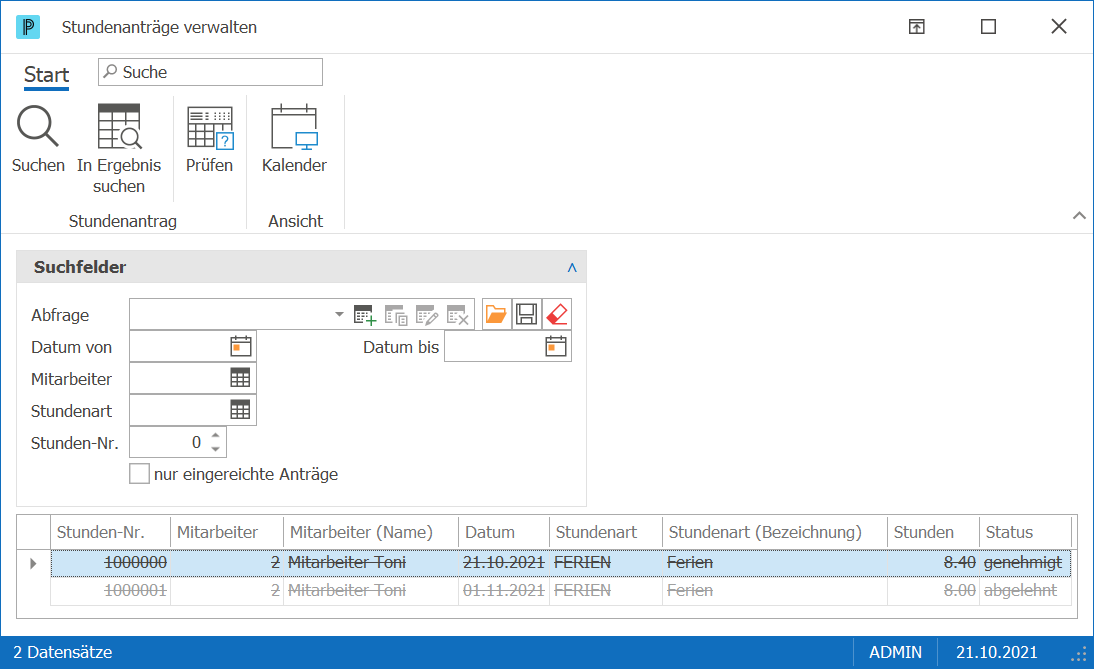Click the Suche ribbon search box
Screen dimensions: 1094x669
tap(210, 73)
